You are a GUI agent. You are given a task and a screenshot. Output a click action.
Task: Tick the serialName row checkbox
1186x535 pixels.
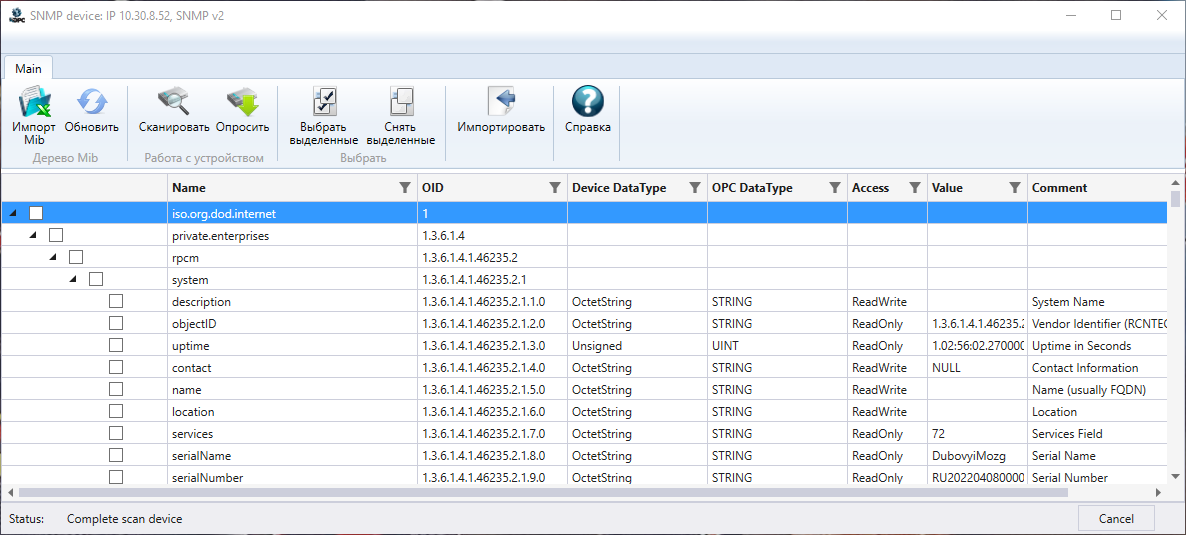tap(116, 456)
